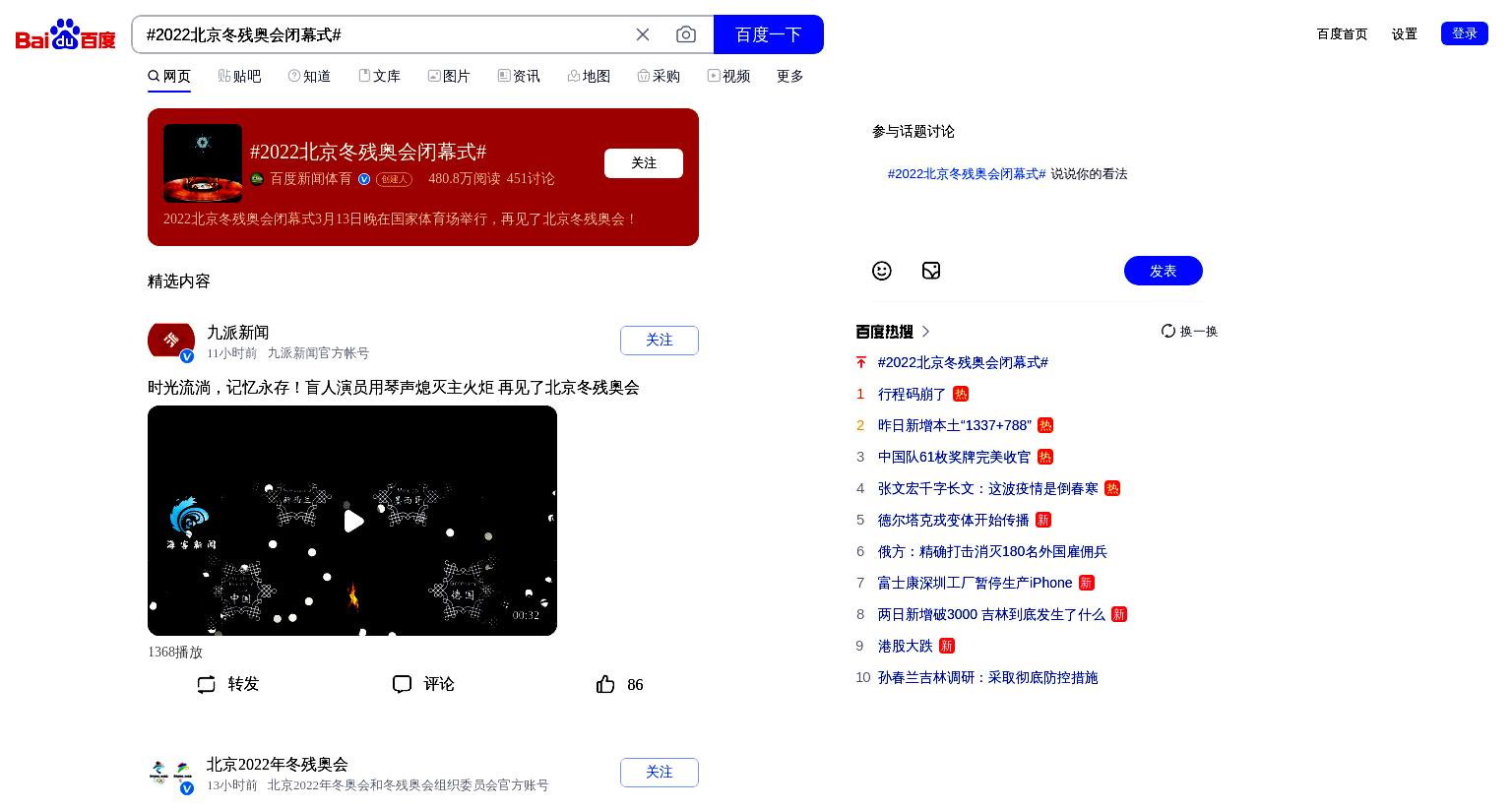The image size is (1512, 811).
Task: Switch to the 视频 tab
Action: click(728, 76)
